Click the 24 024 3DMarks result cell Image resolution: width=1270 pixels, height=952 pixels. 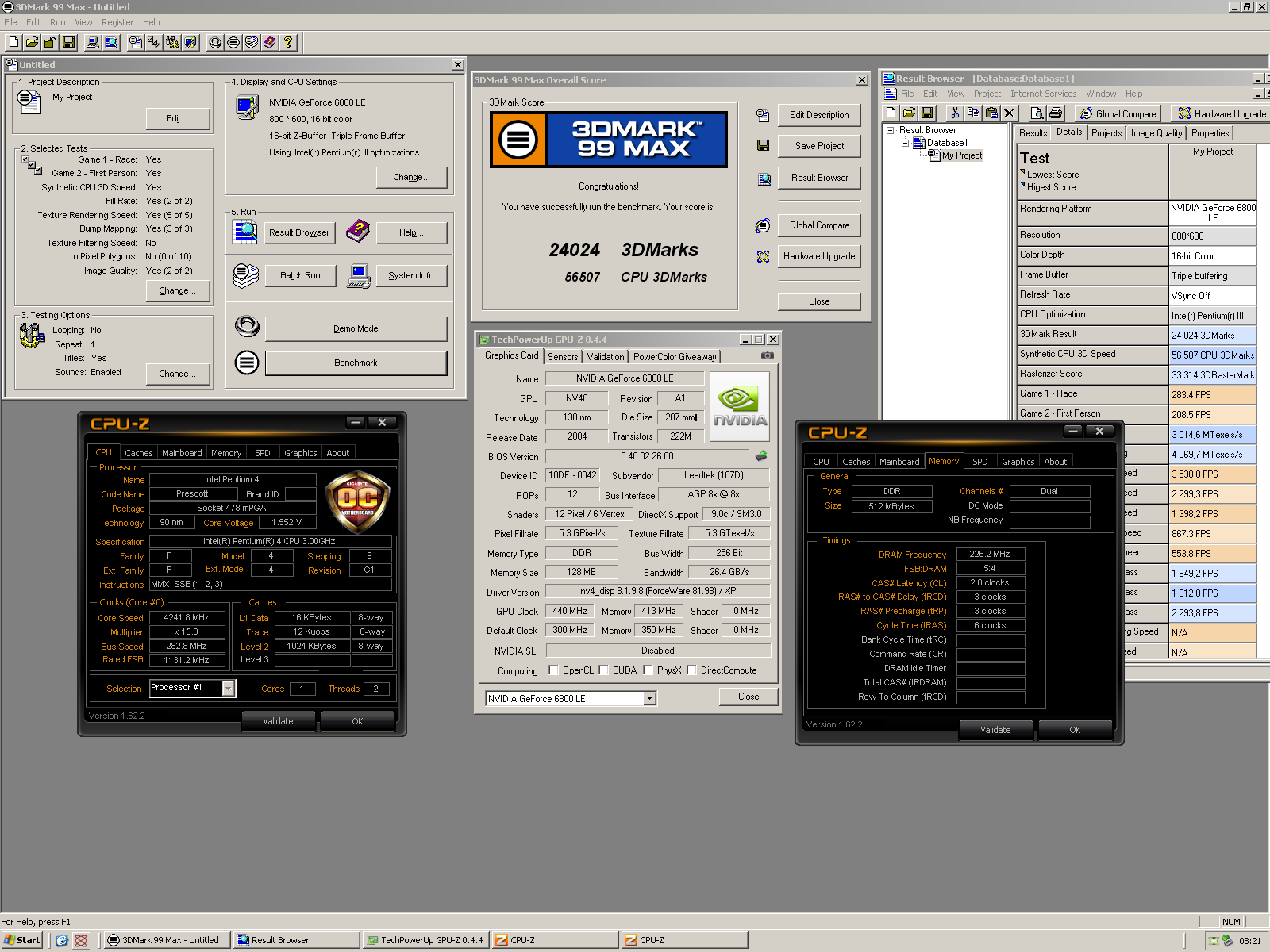point(1213,335)
